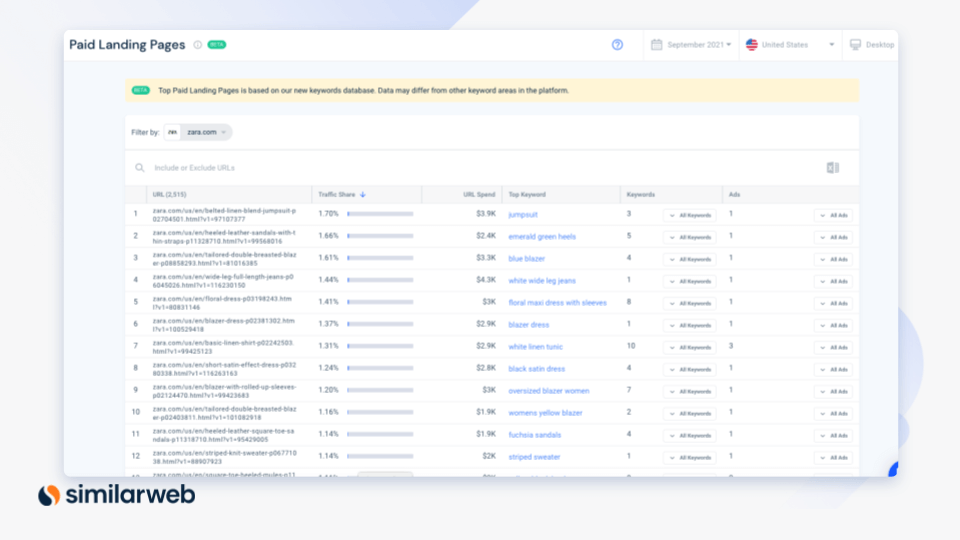The width and height of the screenshot is (960, 540).
Task: Click the 1.44% traffic share bar
Action: tap(380, 280)
